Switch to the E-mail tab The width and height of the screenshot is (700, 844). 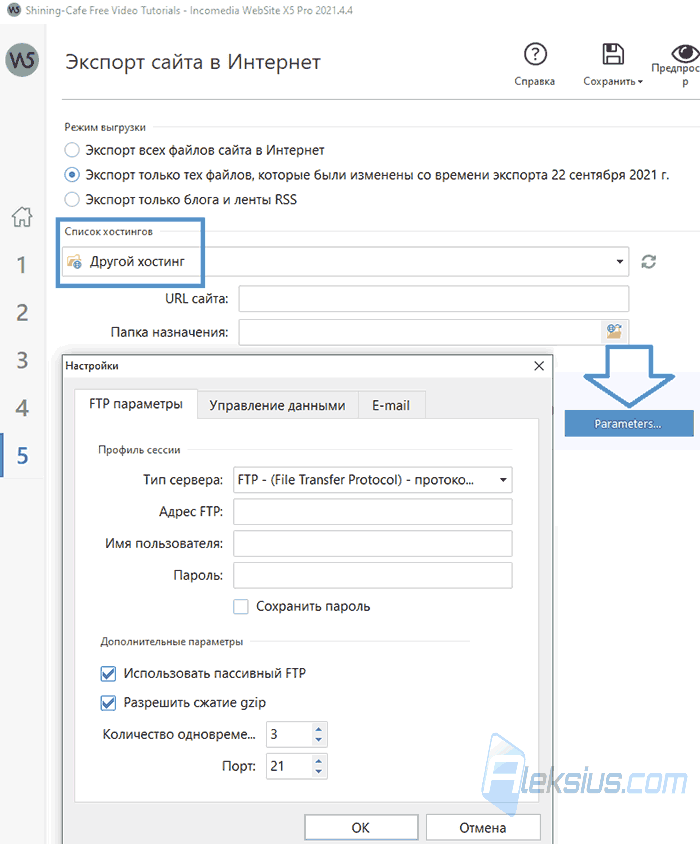click(391, 405)
